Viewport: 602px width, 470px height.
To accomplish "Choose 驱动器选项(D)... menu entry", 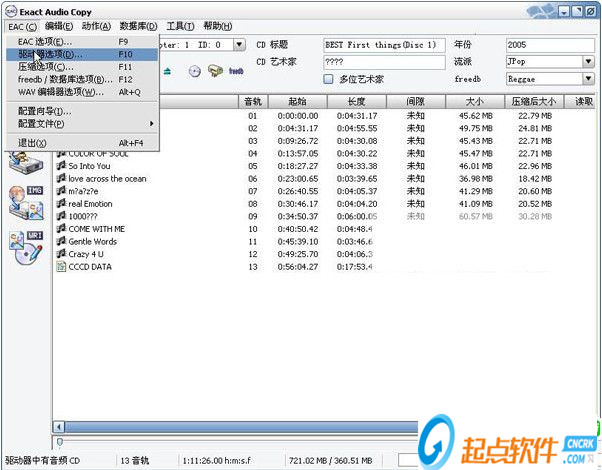I will [83, 54].
